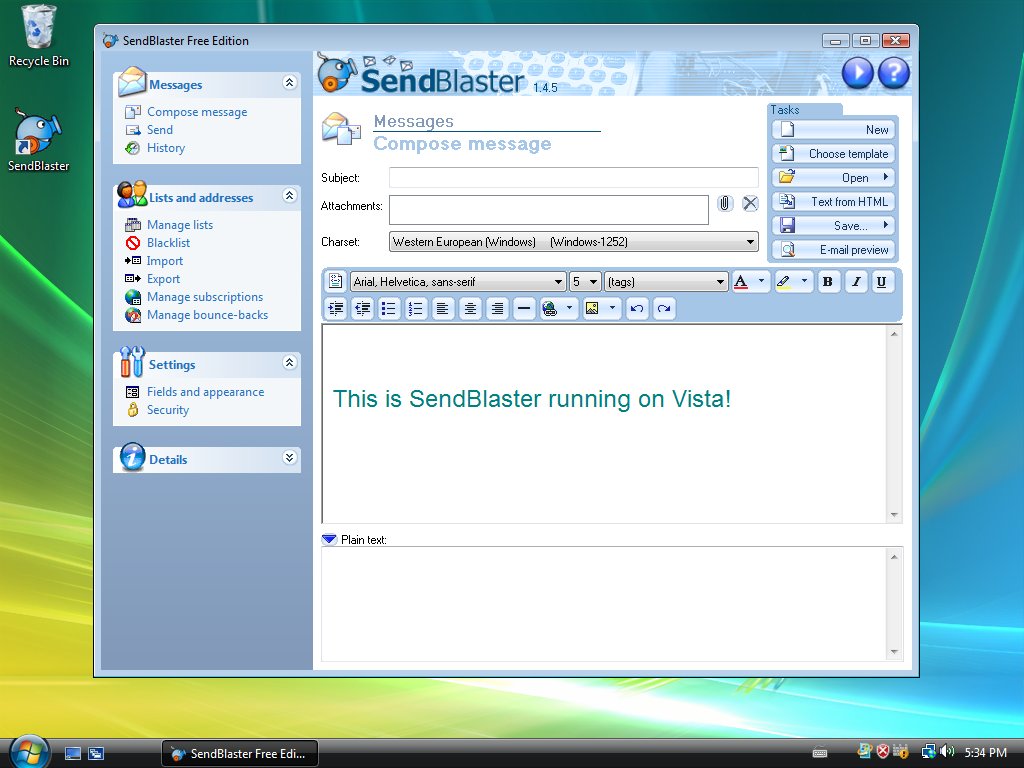Open the hyperlink options dropdown arrow

[x=569, y=308]
